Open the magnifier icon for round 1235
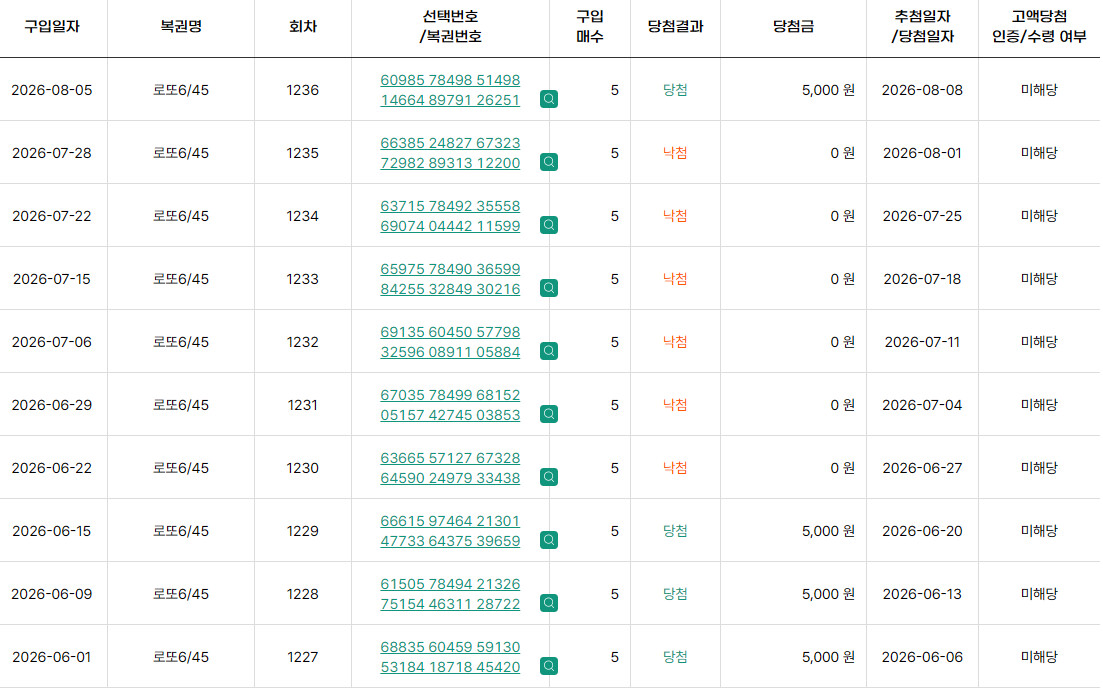 tap(549, 162)
